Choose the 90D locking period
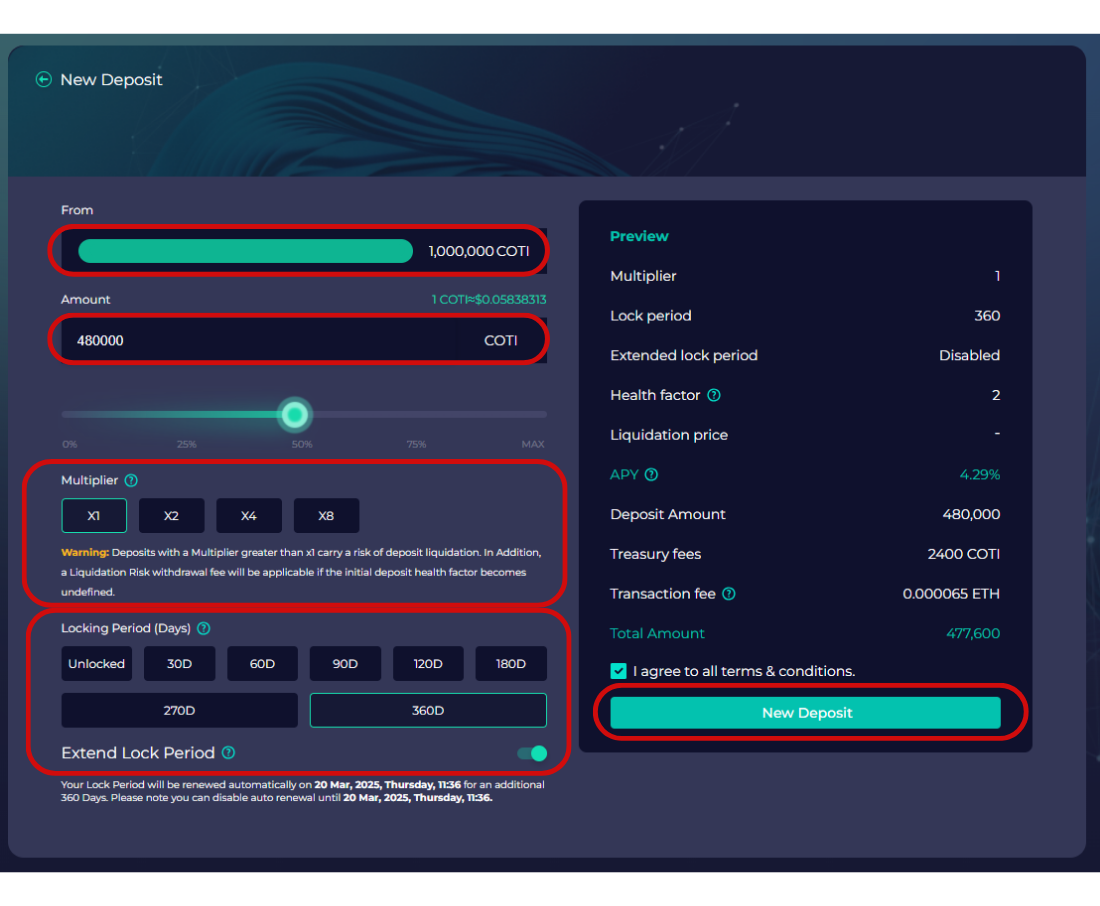 [x=345, y=663]
